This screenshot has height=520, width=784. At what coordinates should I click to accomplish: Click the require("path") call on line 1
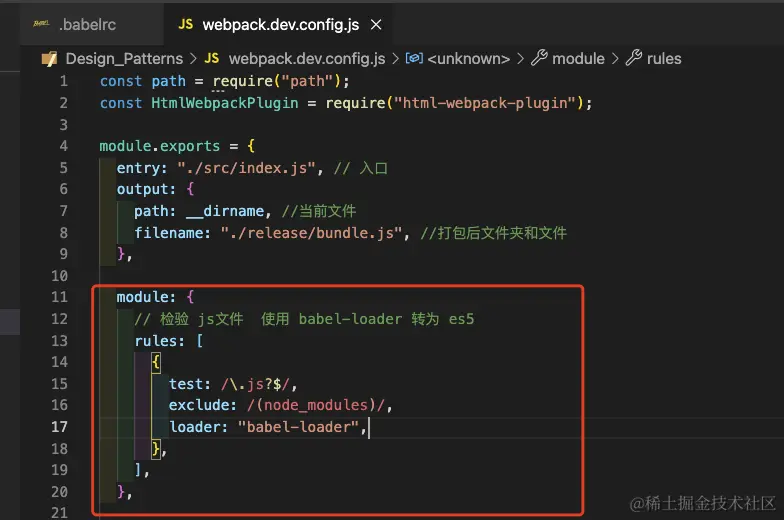coord(277,81)
